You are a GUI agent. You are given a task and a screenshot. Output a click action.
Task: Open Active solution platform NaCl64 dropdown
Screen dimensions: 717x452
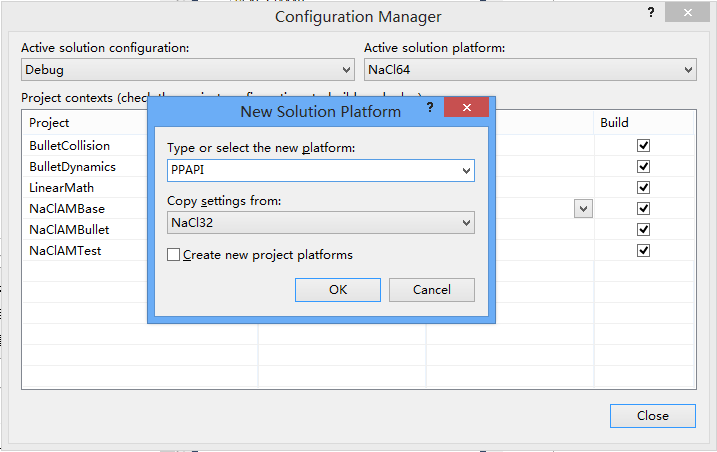coord(688,70)
